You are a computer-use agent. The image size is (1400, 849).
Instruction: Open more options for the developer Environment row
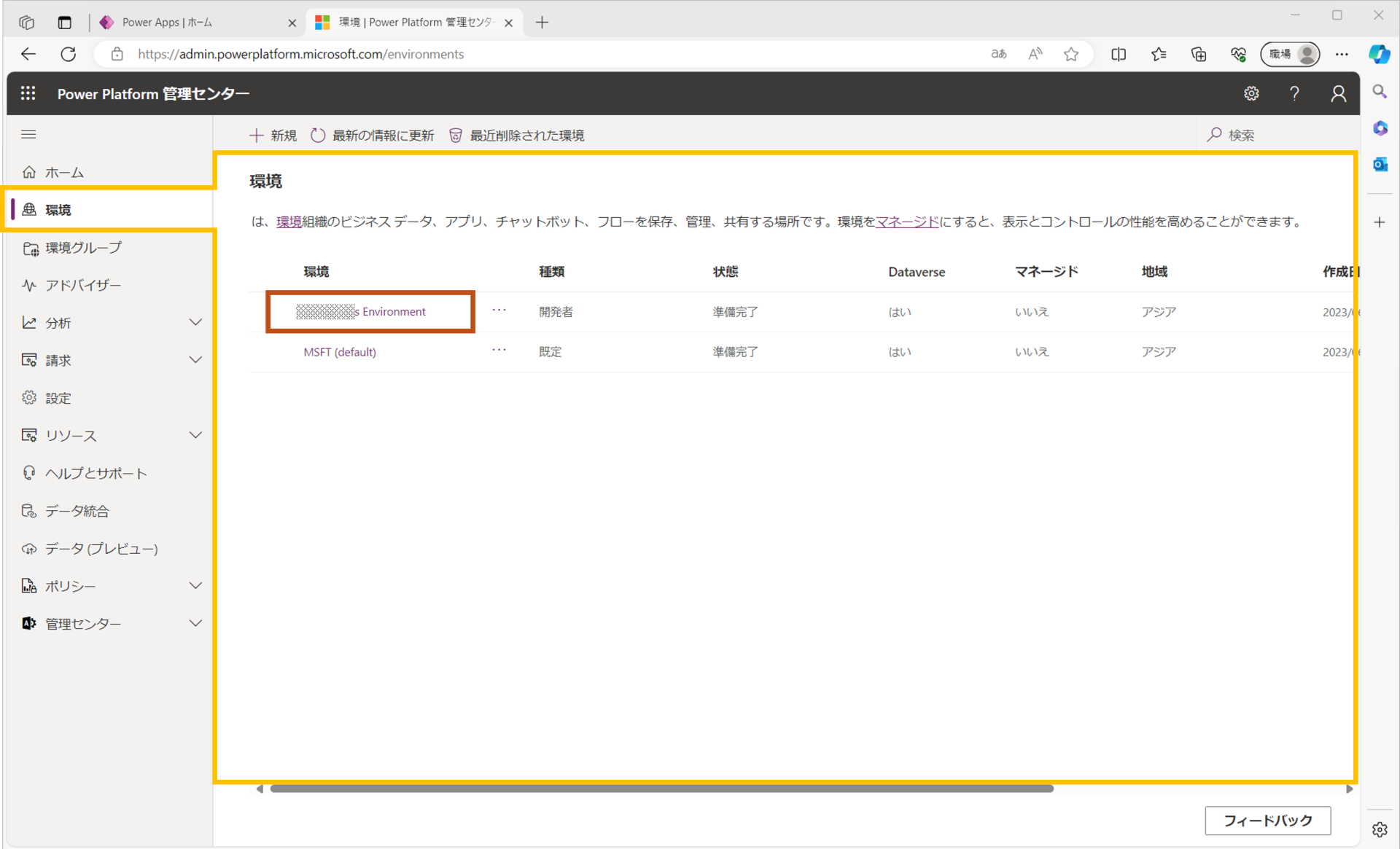pos(499,310)
